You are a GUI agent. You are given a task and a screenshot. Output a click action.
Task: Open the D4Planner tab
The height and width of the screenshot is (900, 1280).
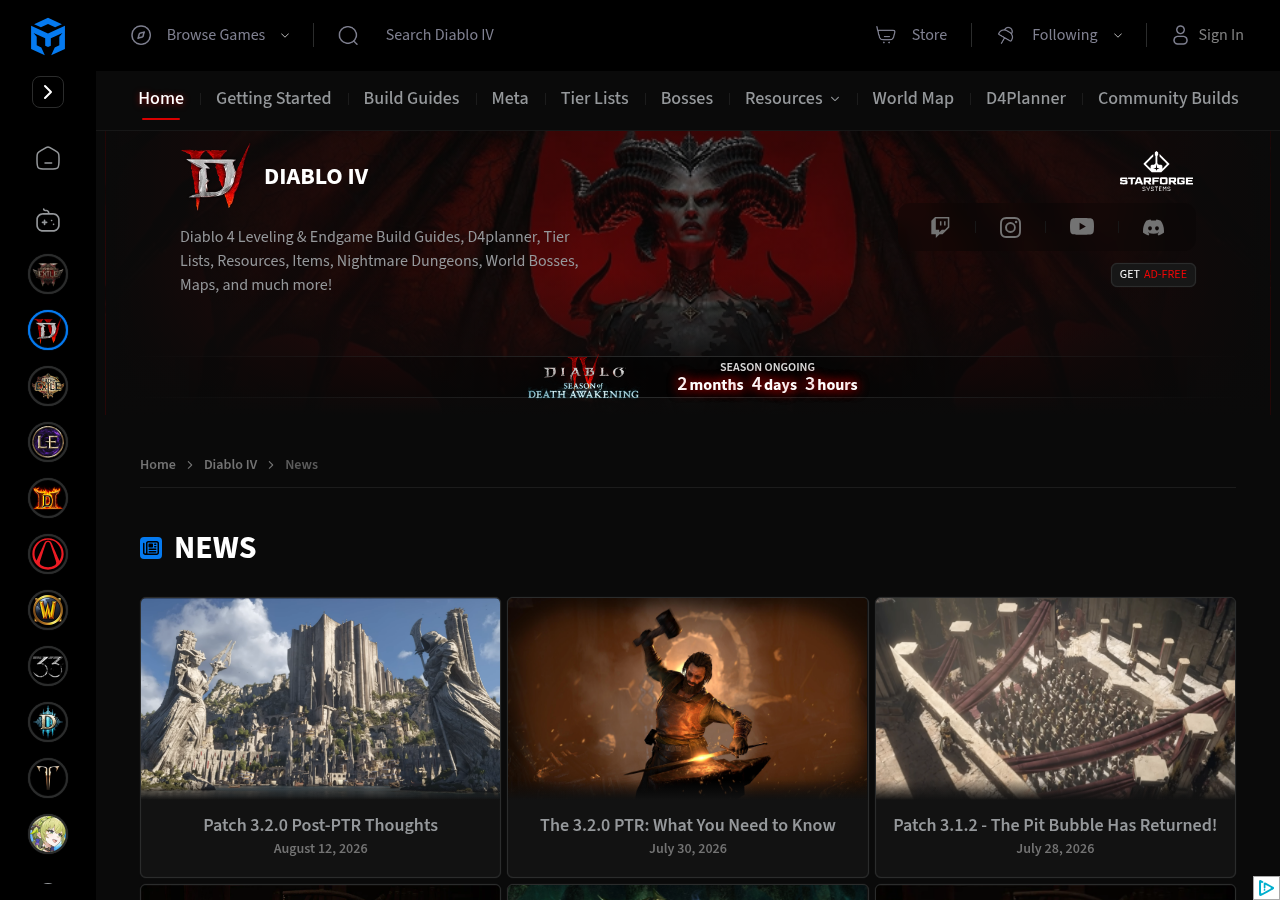[1026, 98]
